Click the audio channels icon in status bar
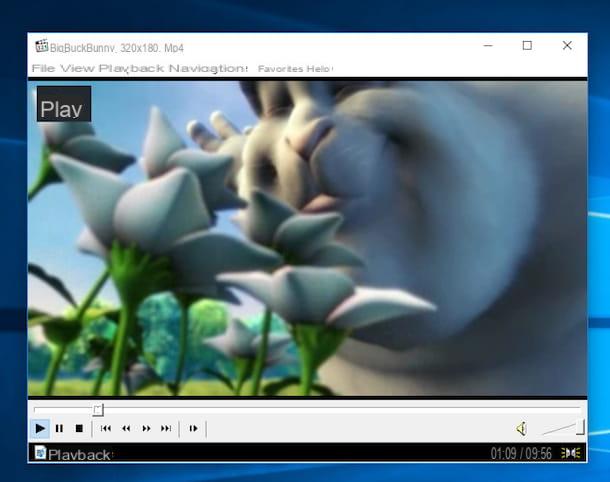 570,453
